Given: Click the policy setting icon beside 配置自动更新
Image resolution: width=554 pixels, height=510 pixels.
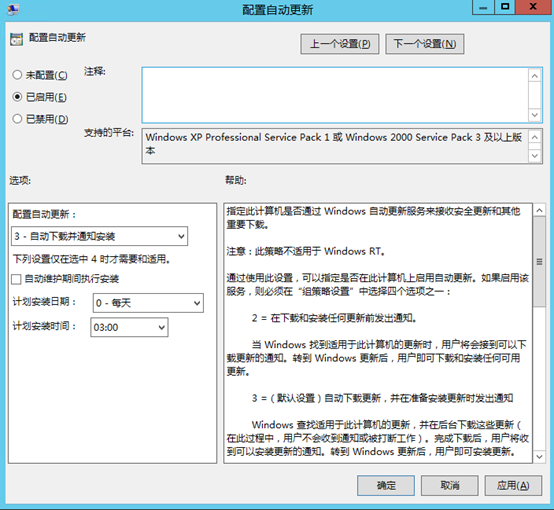Looking at the screenshot, I should coord(16,39).
